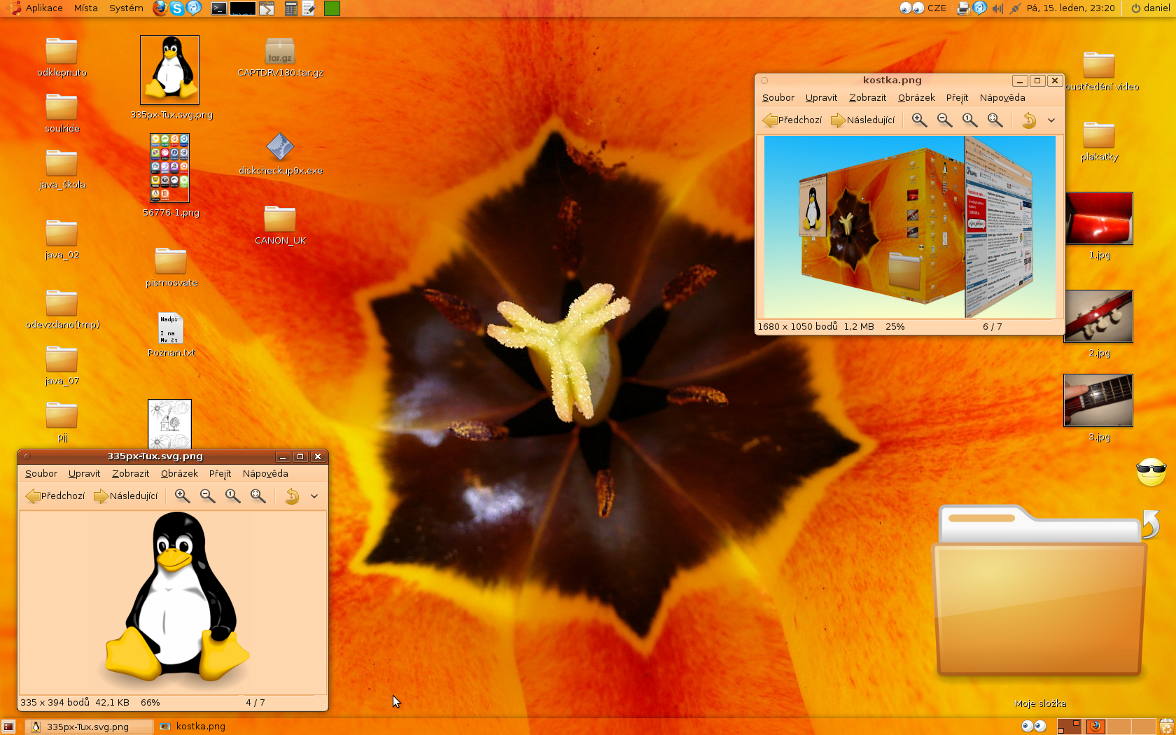This screenshot has width=1176, height=735.
Task: Select the java_škola folder
Action: pyautogui.click(x=62, y=169)
